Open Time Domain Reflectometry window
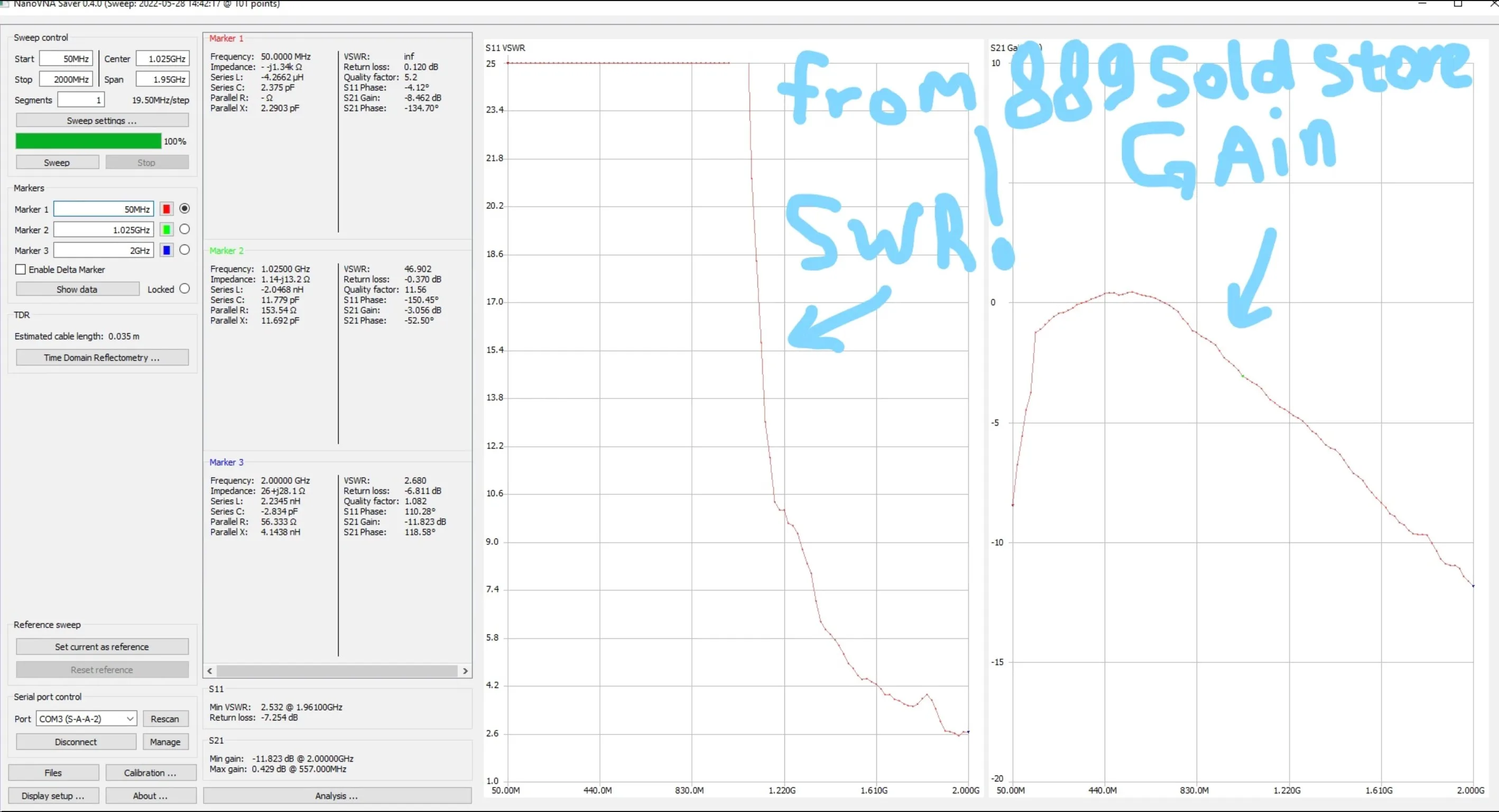This screenshot has height=812, width=1499. pyautogui.click(x=102, y=357)
